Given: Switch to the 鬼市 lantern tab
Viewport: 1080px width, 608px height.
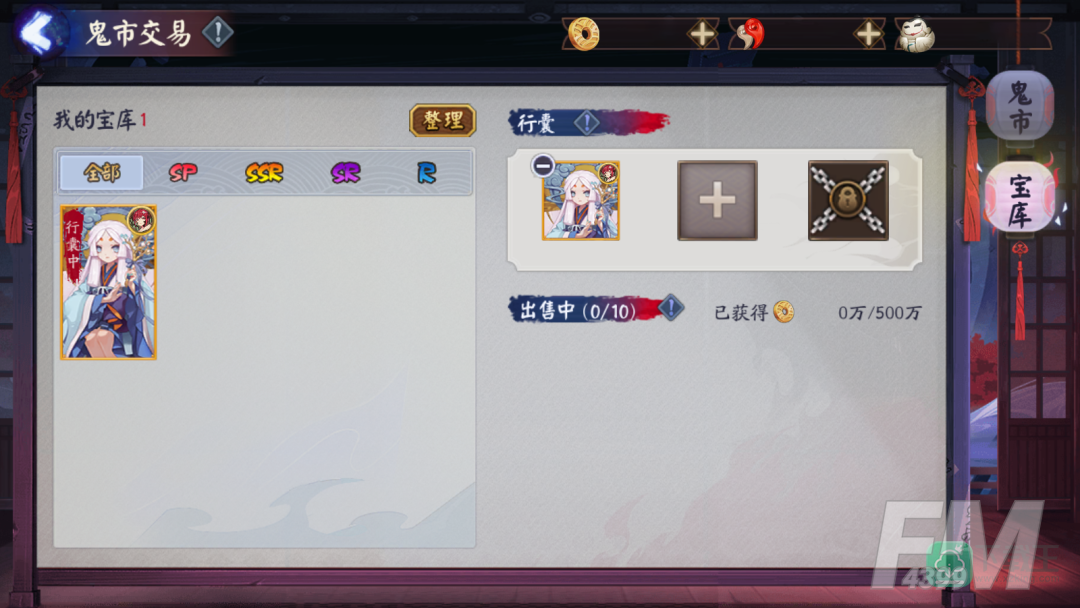Looking at the screenshot, I should click(1020, 106).
